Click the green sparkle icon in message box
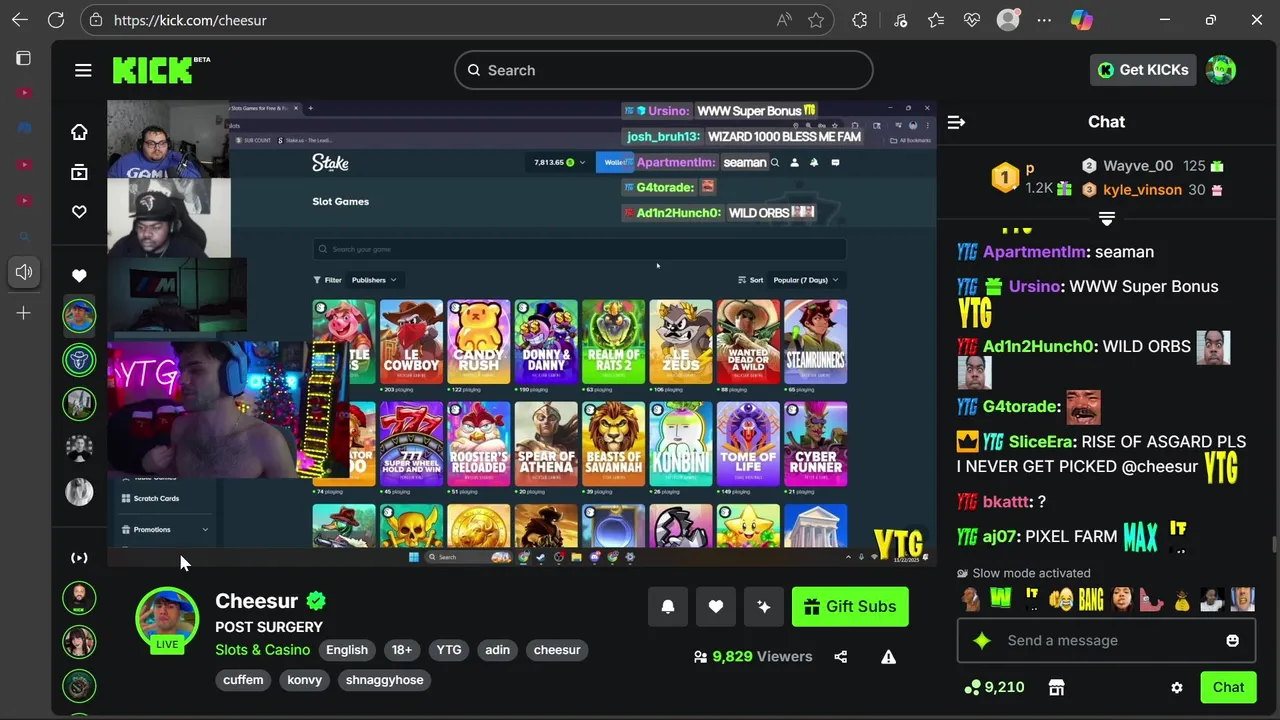The height and width of the screenshot is (720, 1280). coord(981,640)
